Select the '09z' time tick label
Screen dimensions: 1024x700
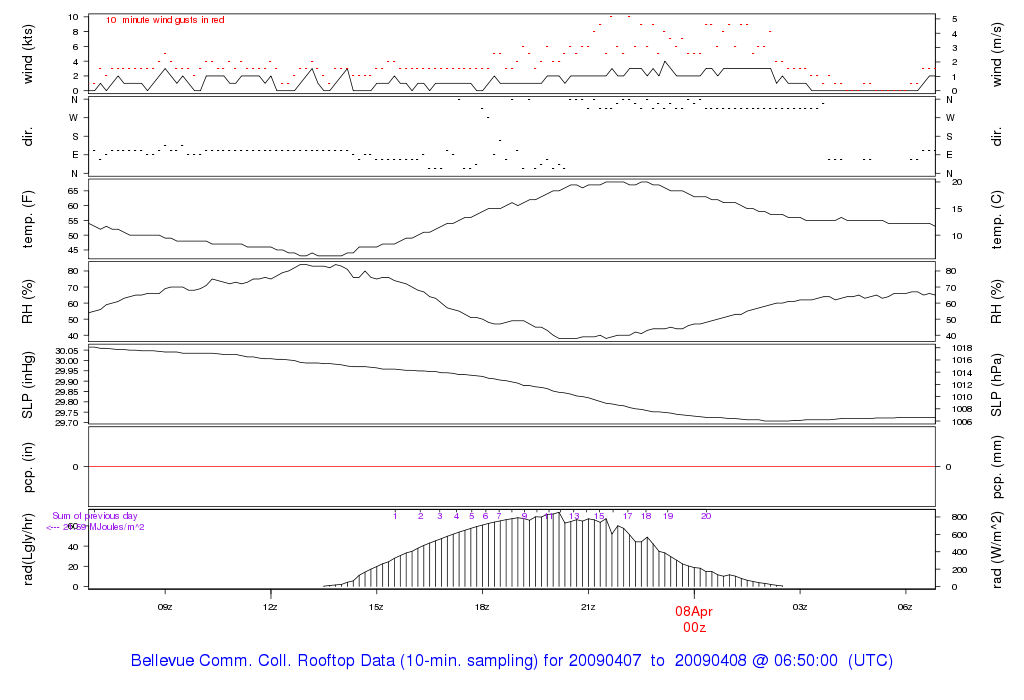tap(165, 607)
